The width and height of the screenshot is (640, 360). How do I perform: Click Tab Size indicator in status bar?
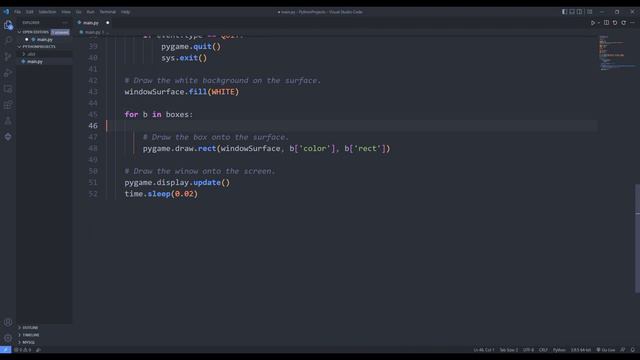[509, 350]
